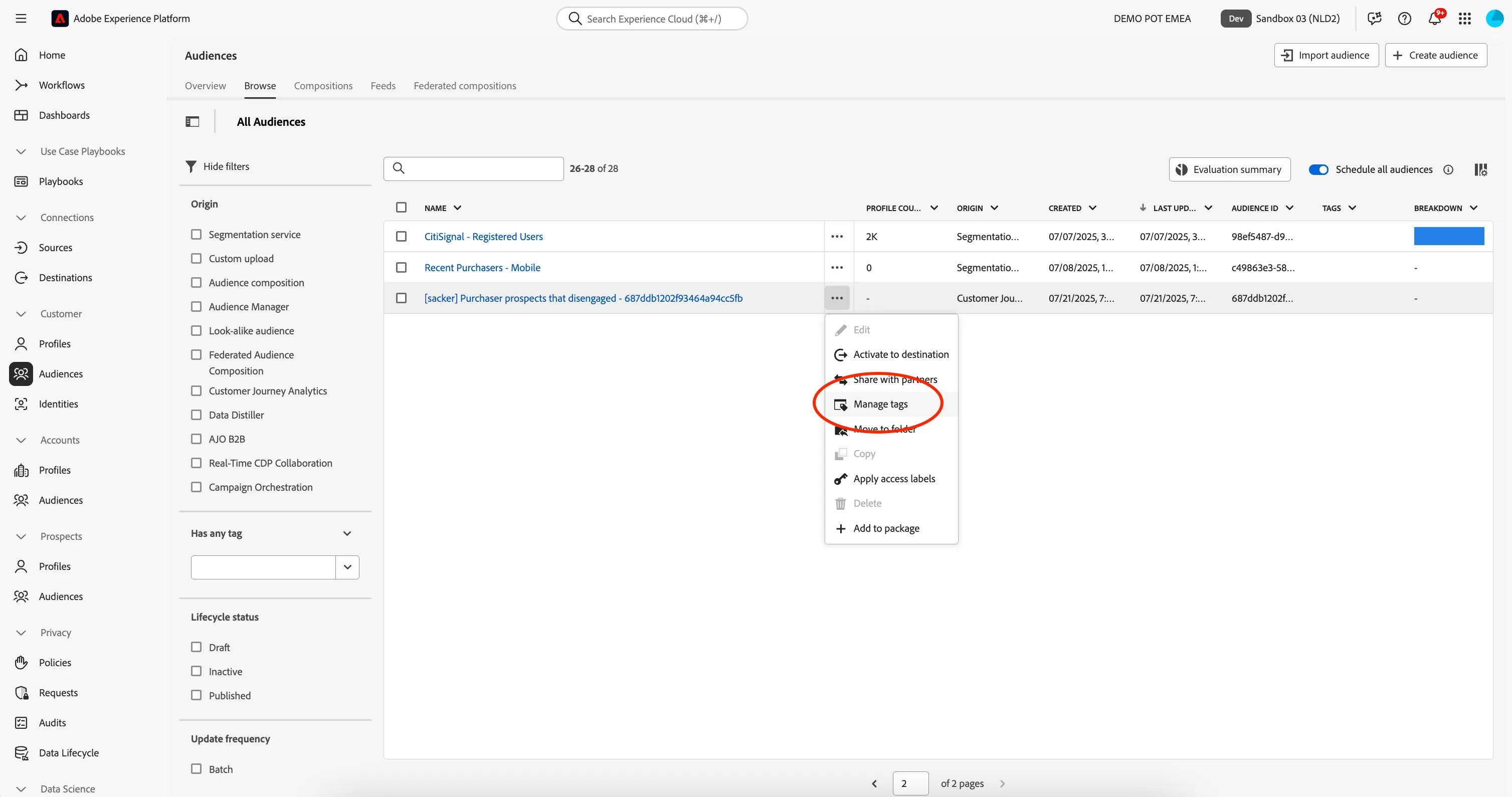
Task: Click the audience search field
Action: (474, 168)
